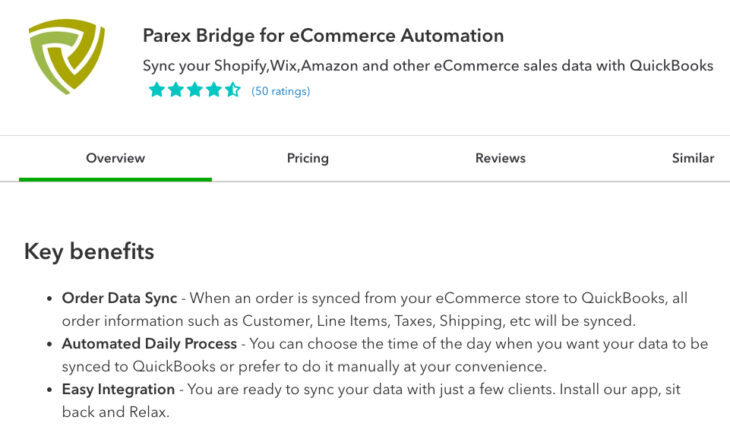Click the fourth rating star
The height and width of the screenshot is (439, 730).
click(214, 91)
